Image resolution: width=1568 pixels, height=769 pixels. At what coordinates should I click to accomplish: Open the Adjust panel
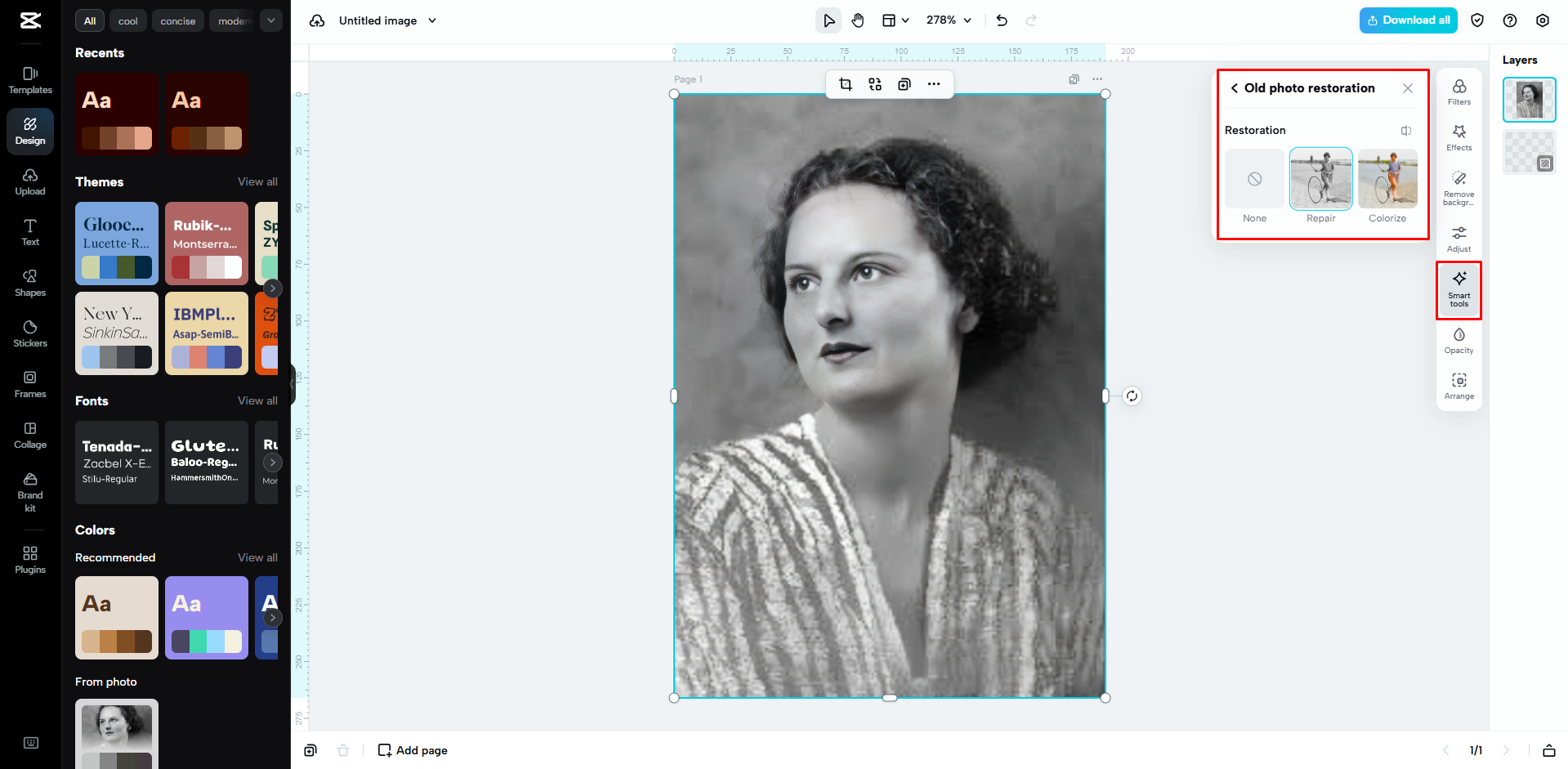(1459, 239)
